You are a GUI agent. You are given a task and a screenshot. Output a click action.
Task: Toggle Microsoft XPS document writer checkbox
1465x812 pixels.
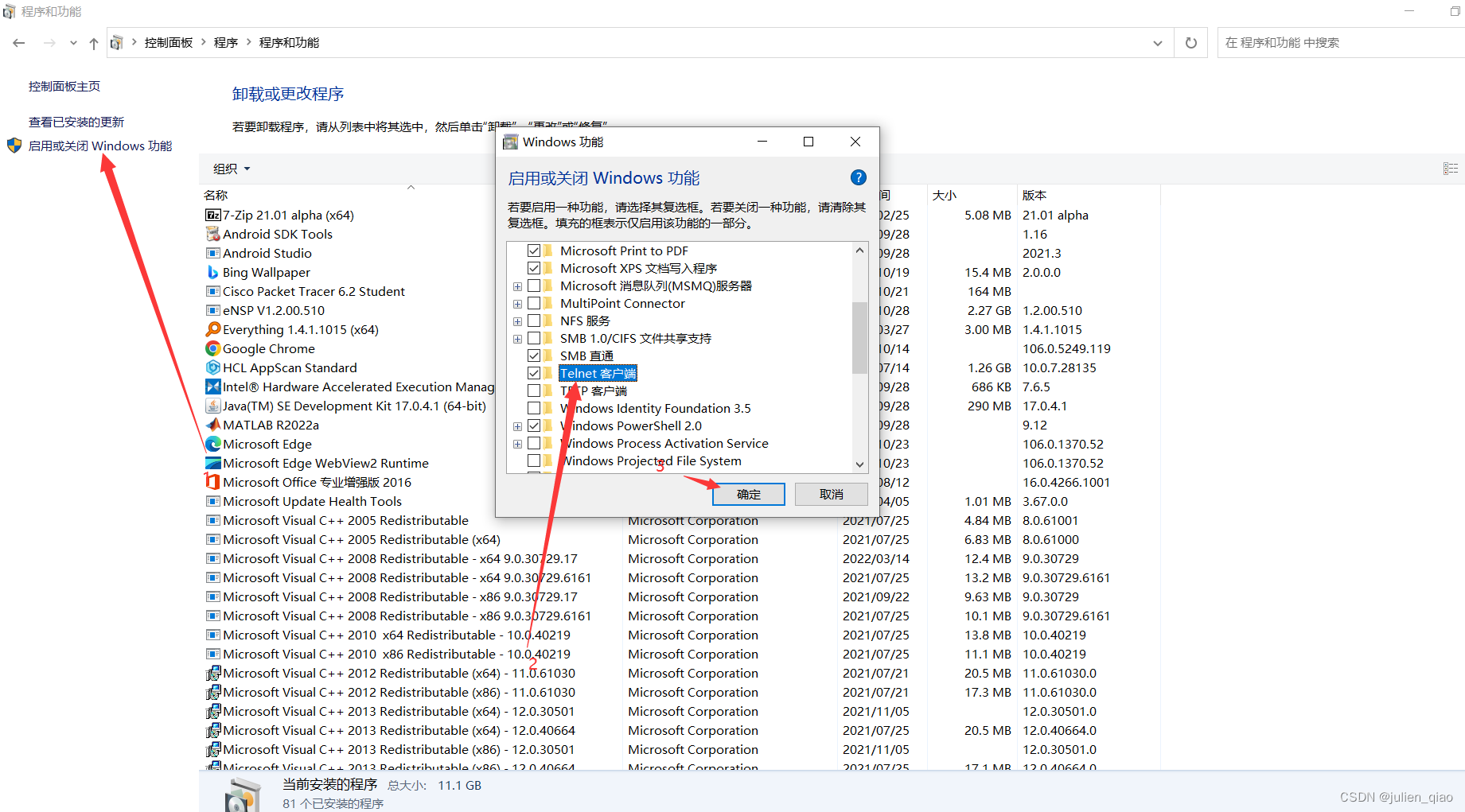pos(534,268)
